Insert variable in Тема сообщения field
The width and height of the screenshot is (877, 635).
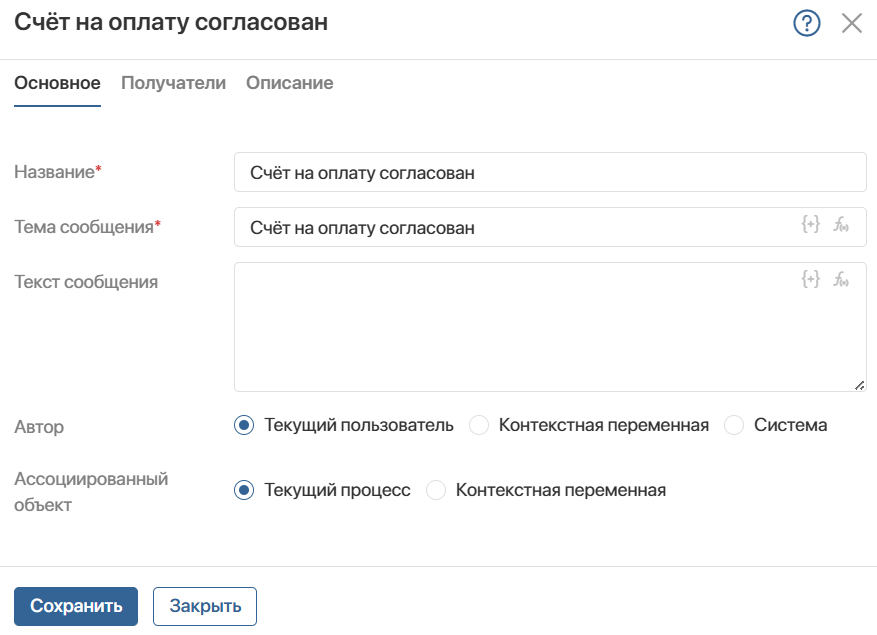pyautogui.click(x=810, y=224)
